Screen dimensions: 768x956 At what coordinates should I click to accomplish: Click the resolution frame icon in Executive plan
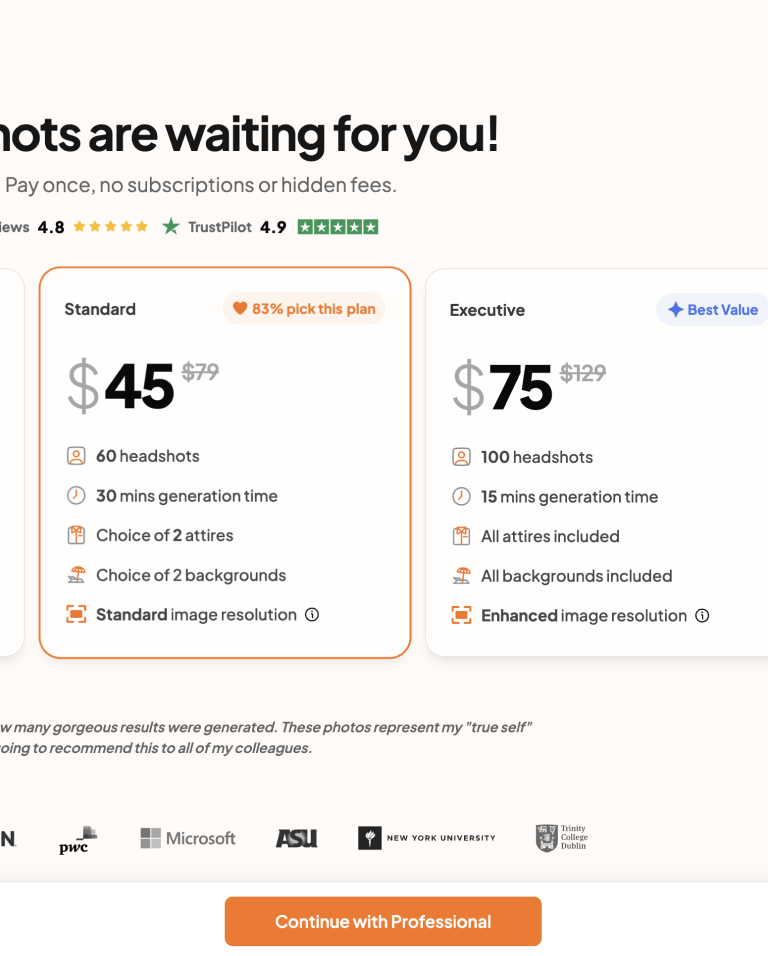pos(461,616)
